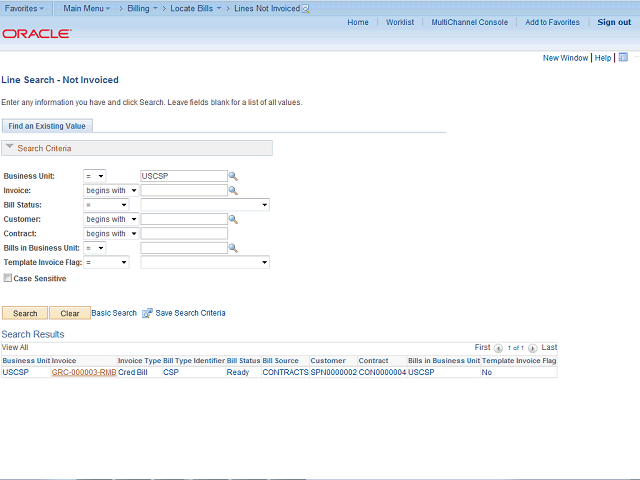Click the Cred Bill invoice type cell
The width and height of the screenshot is (640, 480).
(x=133, y=372)
